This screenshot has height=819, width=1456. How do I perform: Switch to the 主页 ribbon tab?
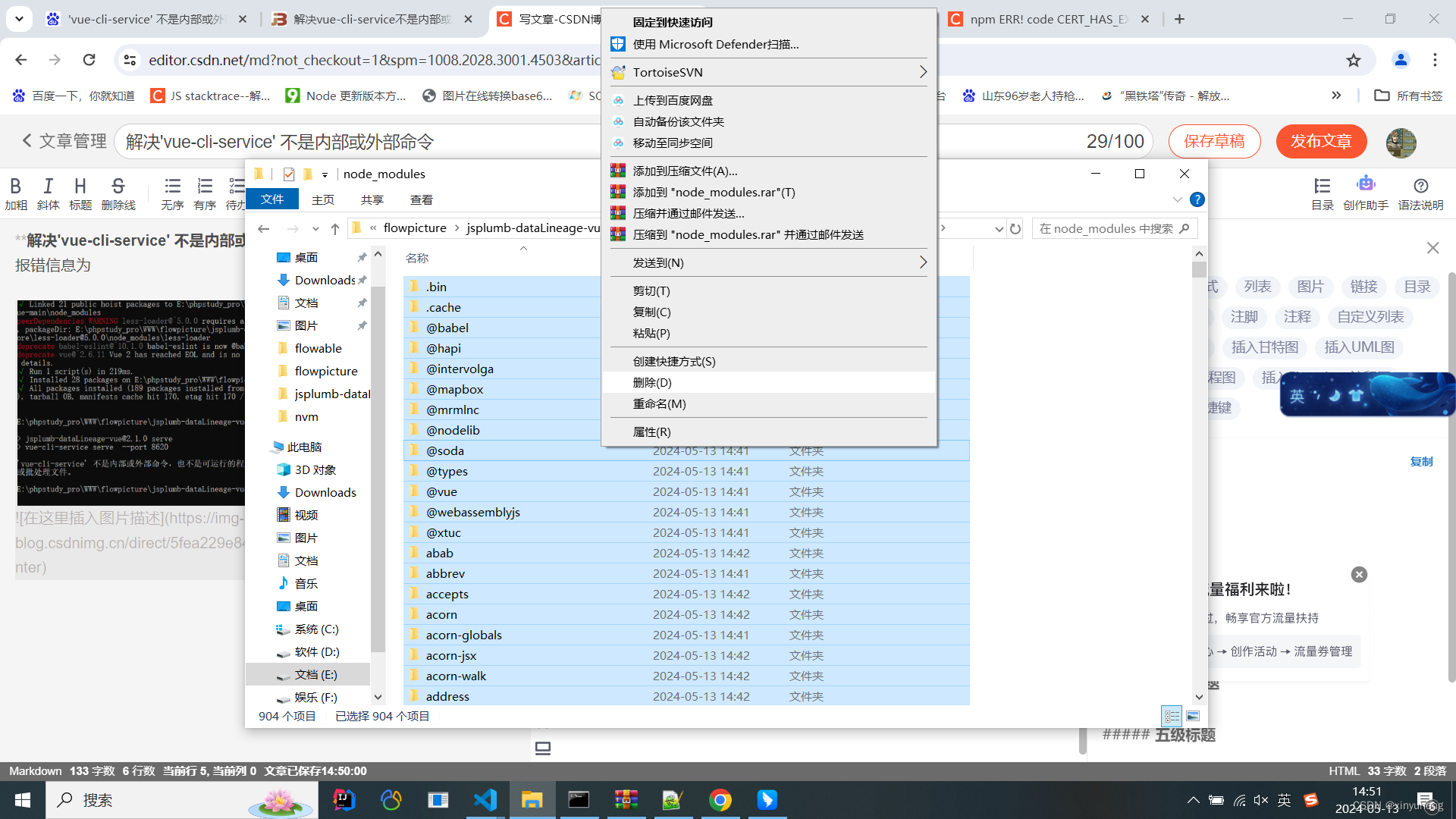[323, 199]
